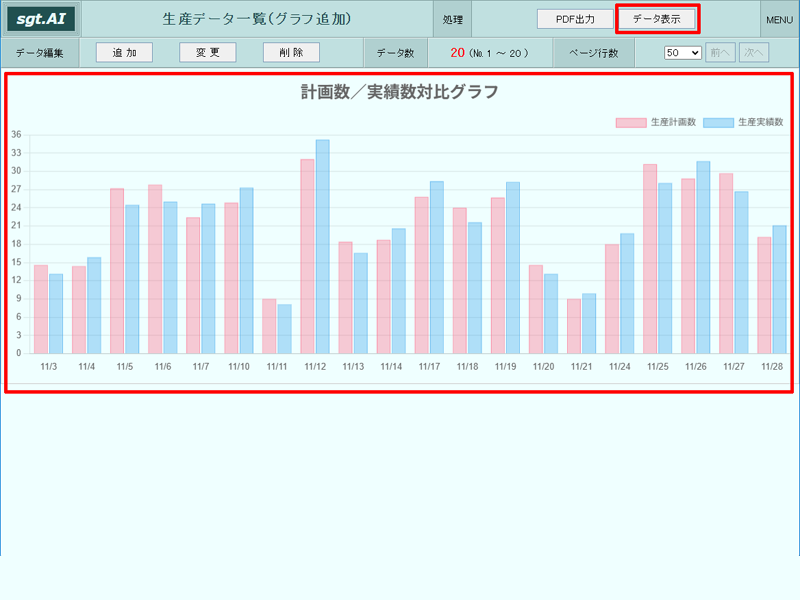Click the chart title 計画数/実績数対比グラフ
The width and height of the screenshot is (800, 600).
tap(399, 92)
